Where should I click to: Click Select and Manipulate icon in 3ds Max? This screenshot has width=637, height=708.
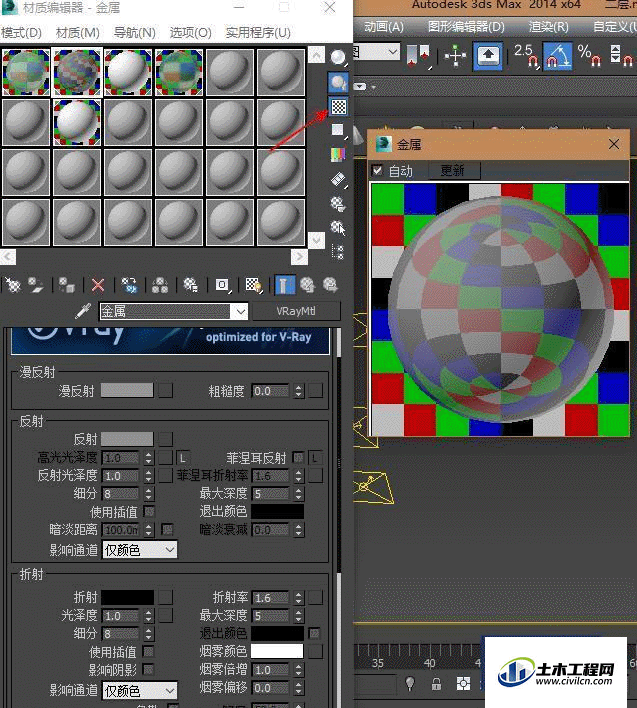[x=455, y=56]
